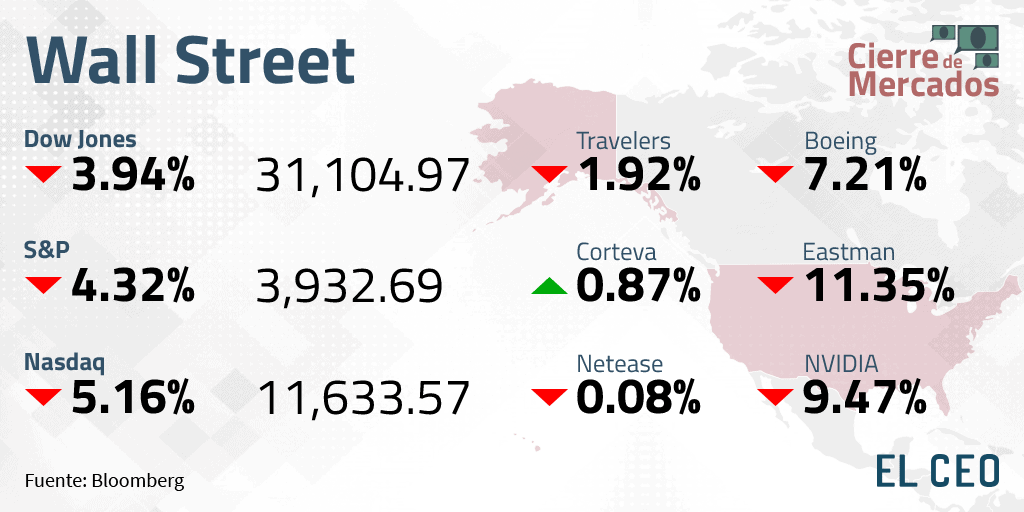The height and width of the screenshot is (512, 1024).
Task: Click the Wall Street title
Action: point(190,60)
